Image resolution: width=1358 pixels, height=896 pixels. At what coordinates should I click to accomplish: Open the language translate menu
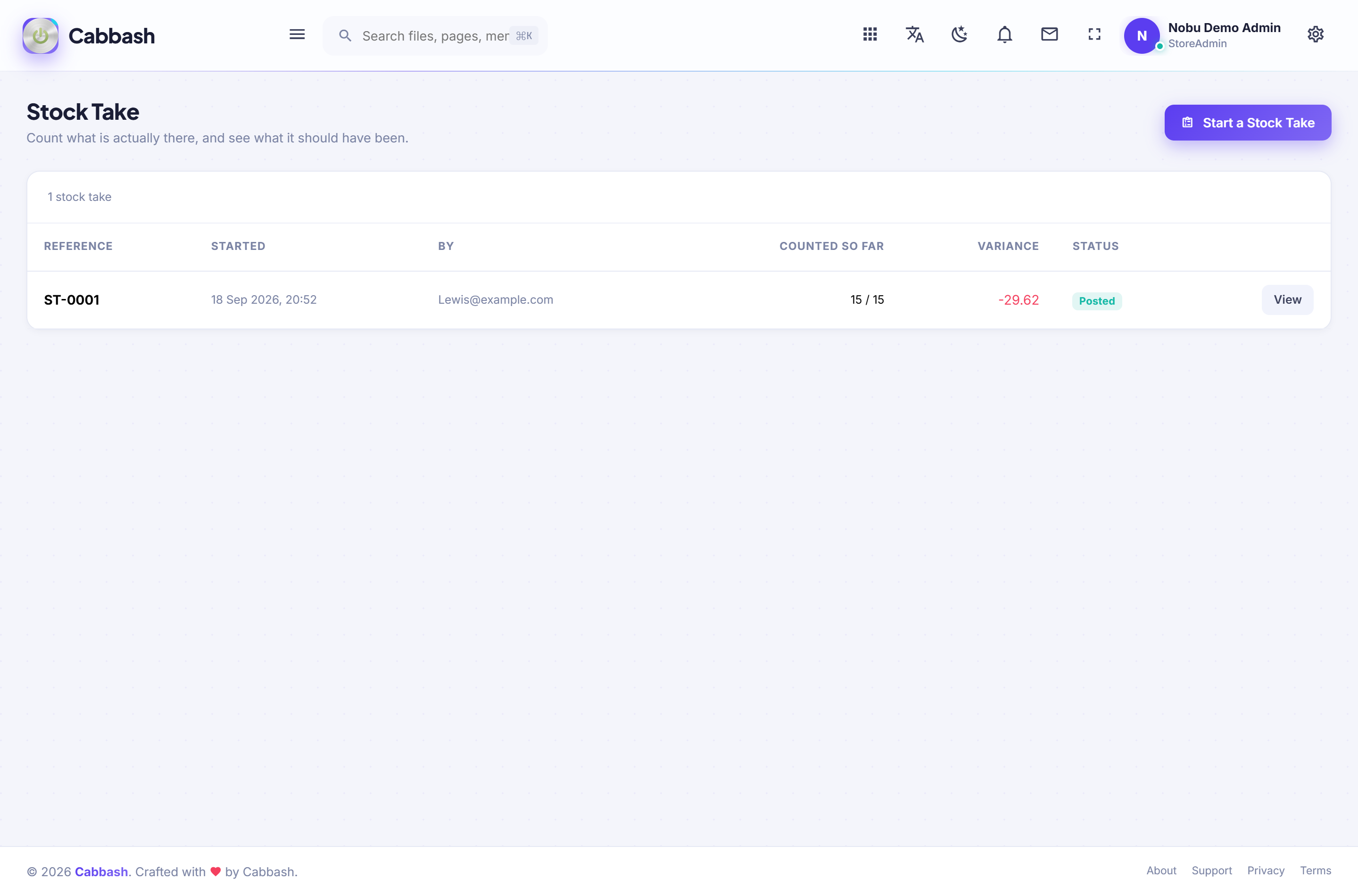915,35
